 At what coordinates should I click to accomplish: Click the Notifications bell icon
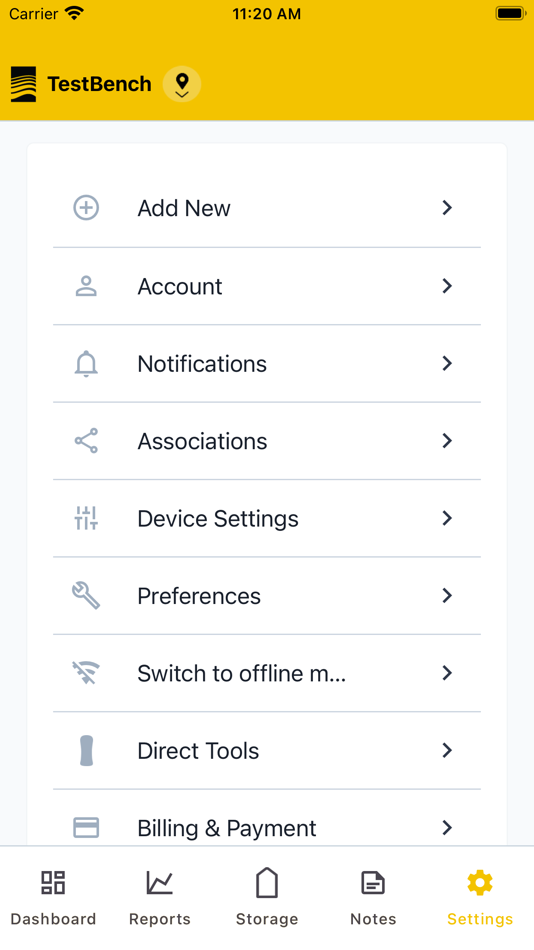click(86, 364)
